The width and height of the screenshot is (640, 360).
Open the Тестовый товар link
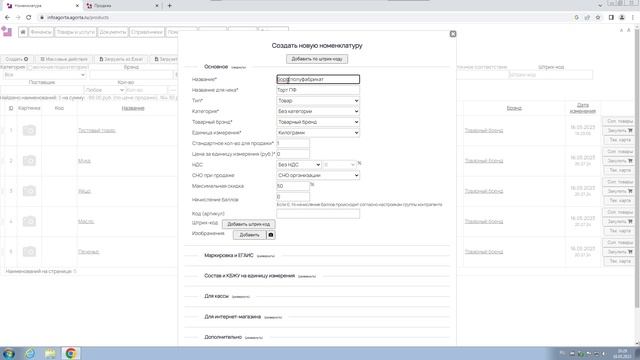point(97,131)
